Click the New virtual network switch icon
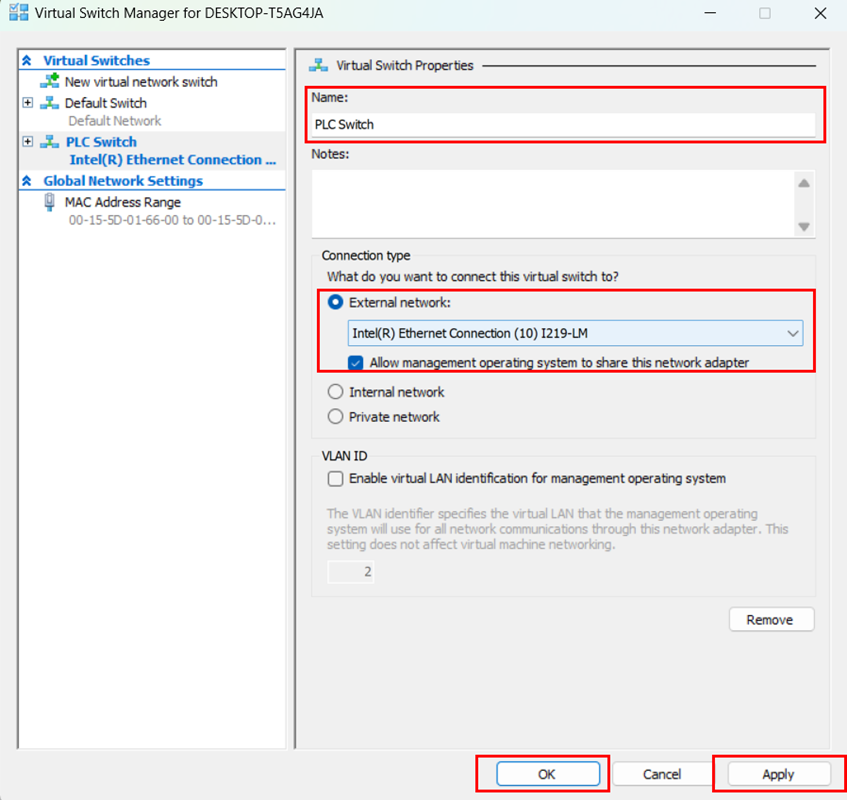 48,81
